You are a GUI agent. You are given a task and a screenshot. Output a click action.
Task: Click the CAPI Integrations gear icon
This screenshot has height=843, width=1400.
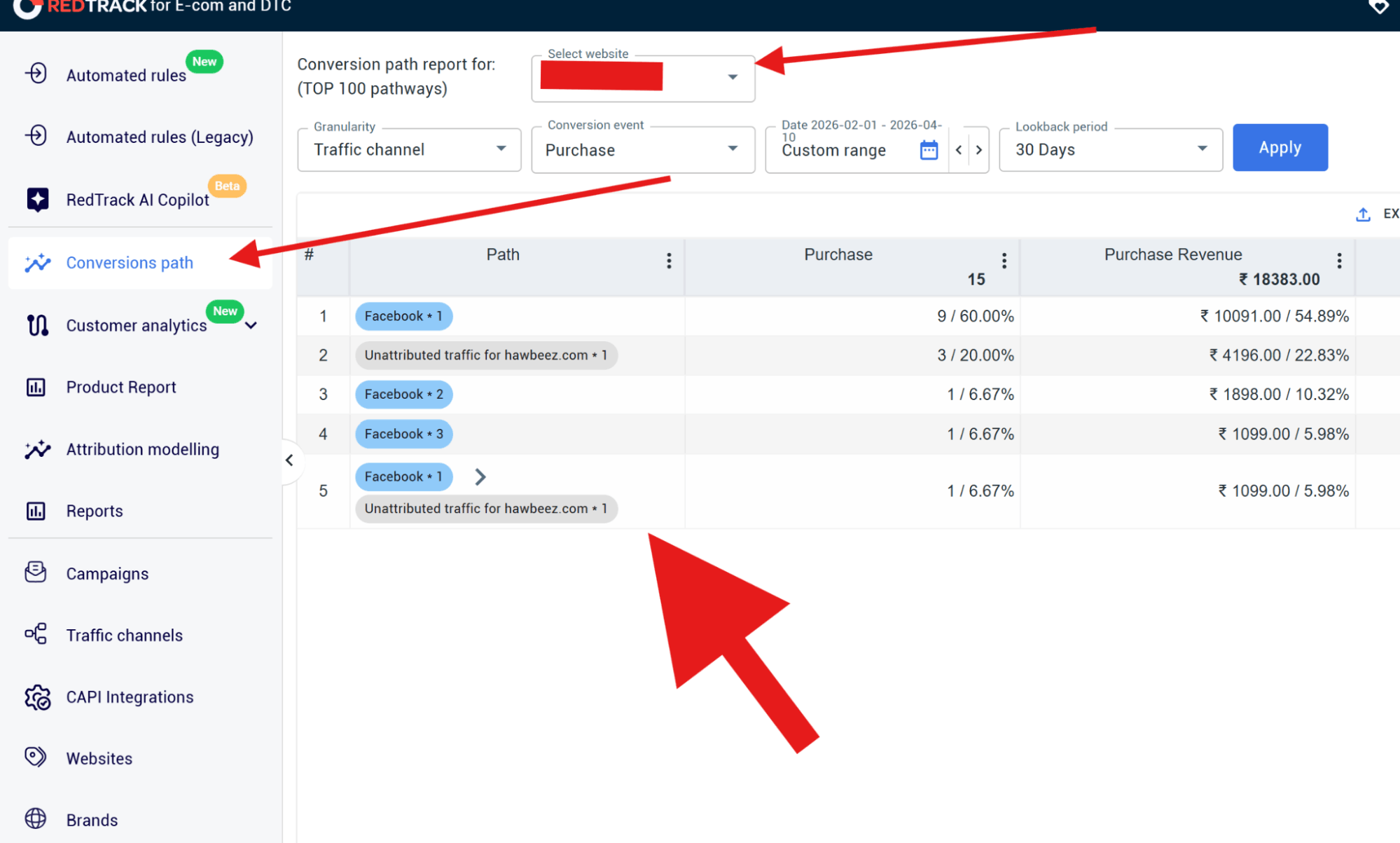(x=37, y=697)
